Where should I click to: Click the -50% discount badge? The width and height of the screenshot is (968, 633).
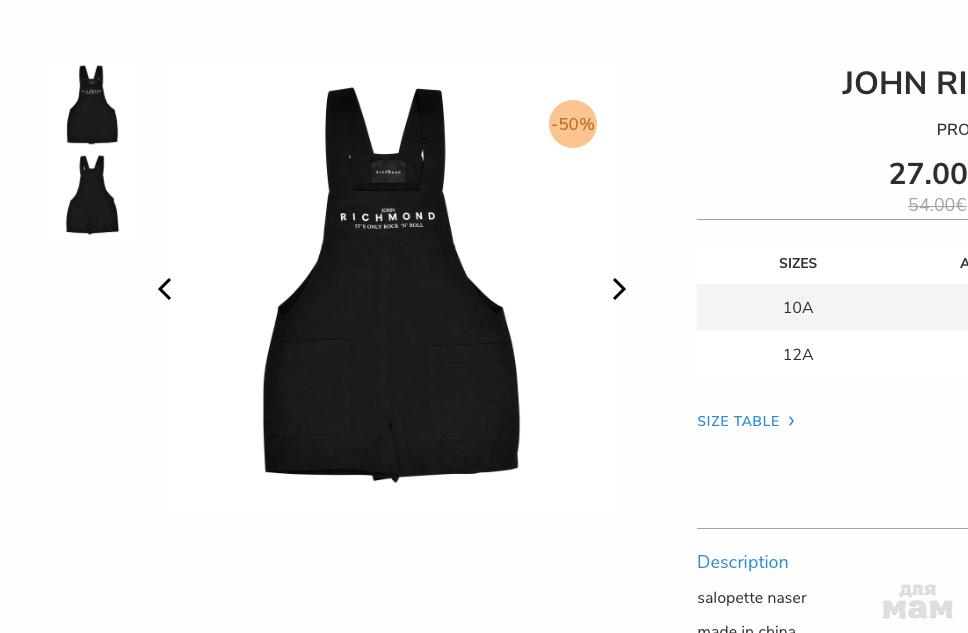pyautogui.click(x=573, y=124)
